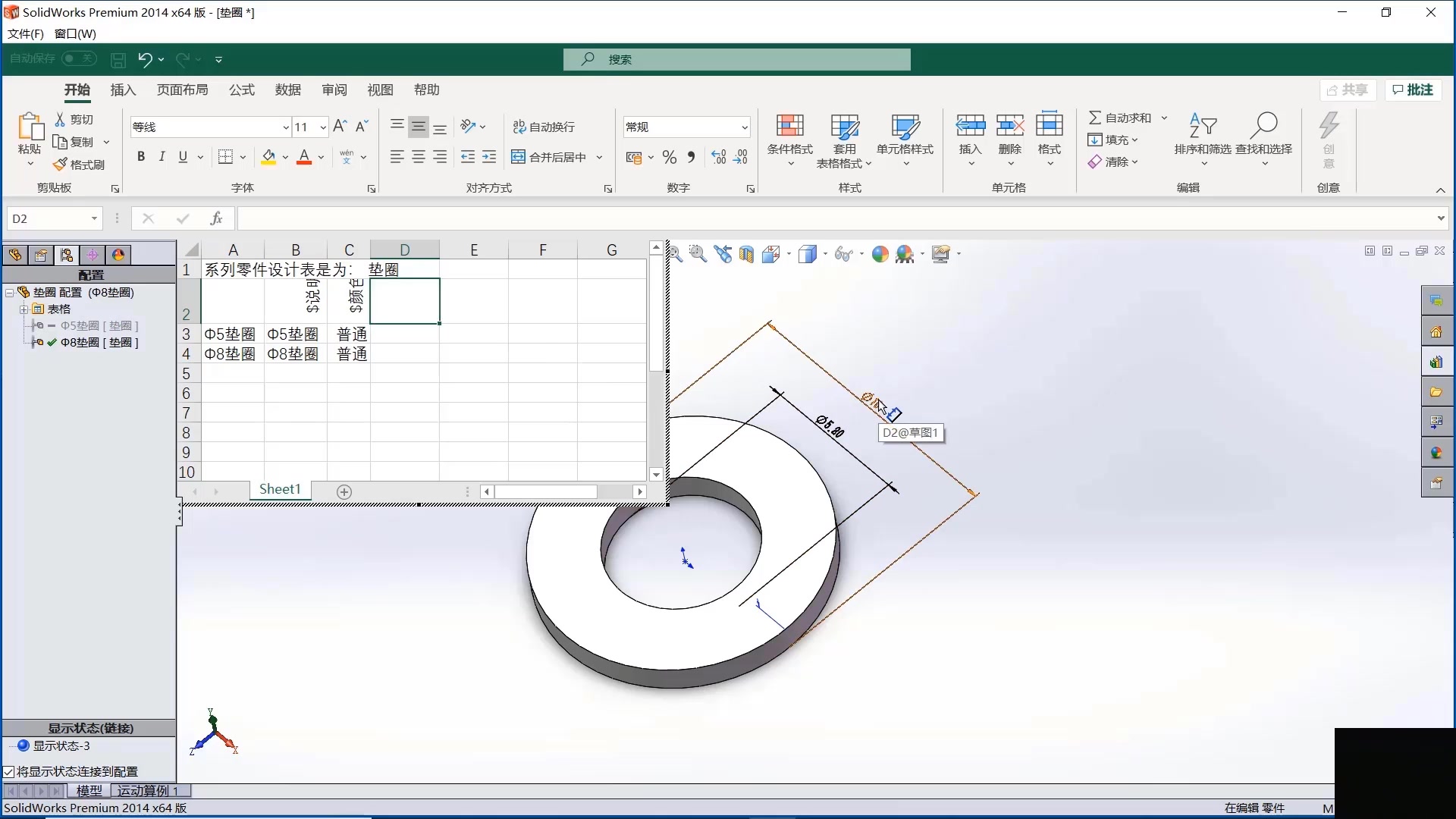Collapse the 垫圈 配置 tree node
Viewport: 1456px width, 819px height.
(10, 293)
